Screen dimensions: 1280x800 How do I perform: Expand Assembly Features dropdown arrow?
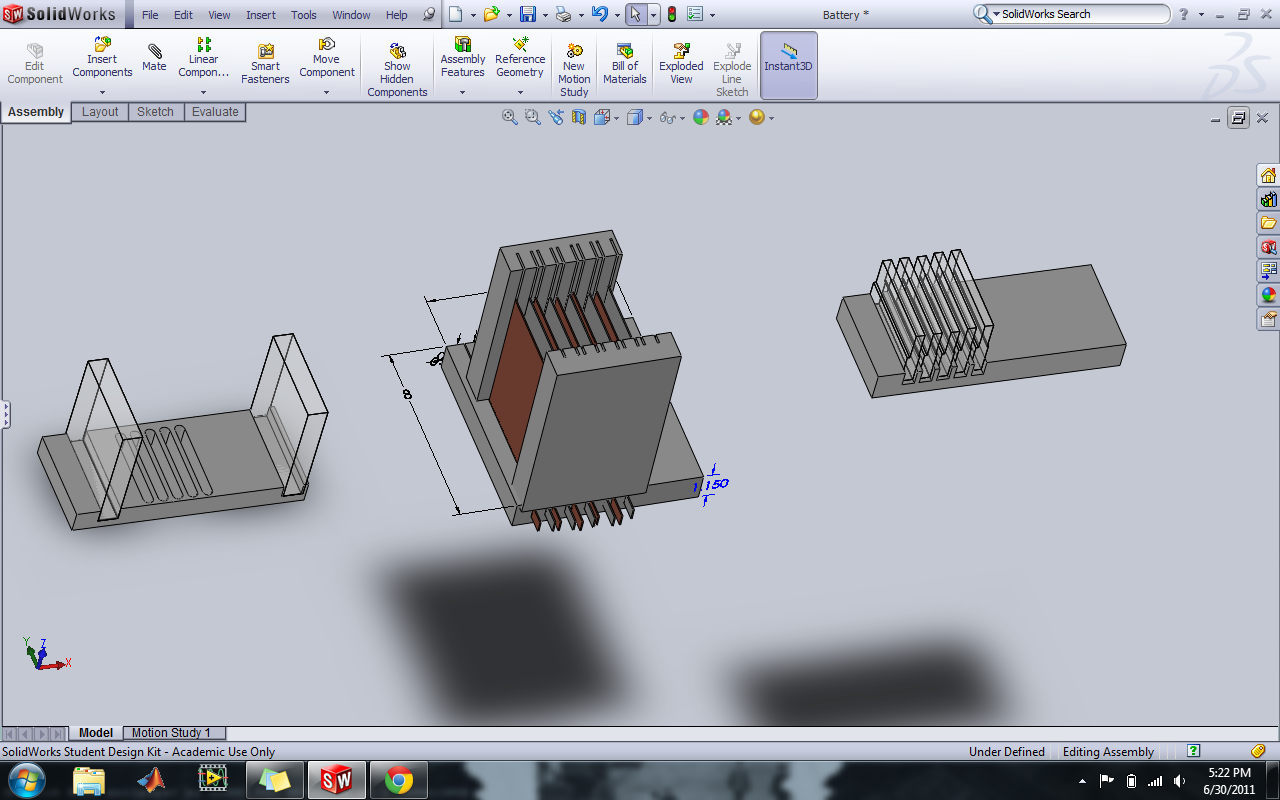point(462,92)
